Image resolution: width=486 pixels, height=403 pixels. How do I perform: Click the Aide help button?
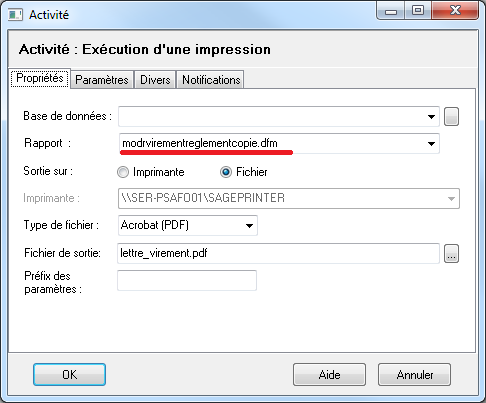coord(329,375)
